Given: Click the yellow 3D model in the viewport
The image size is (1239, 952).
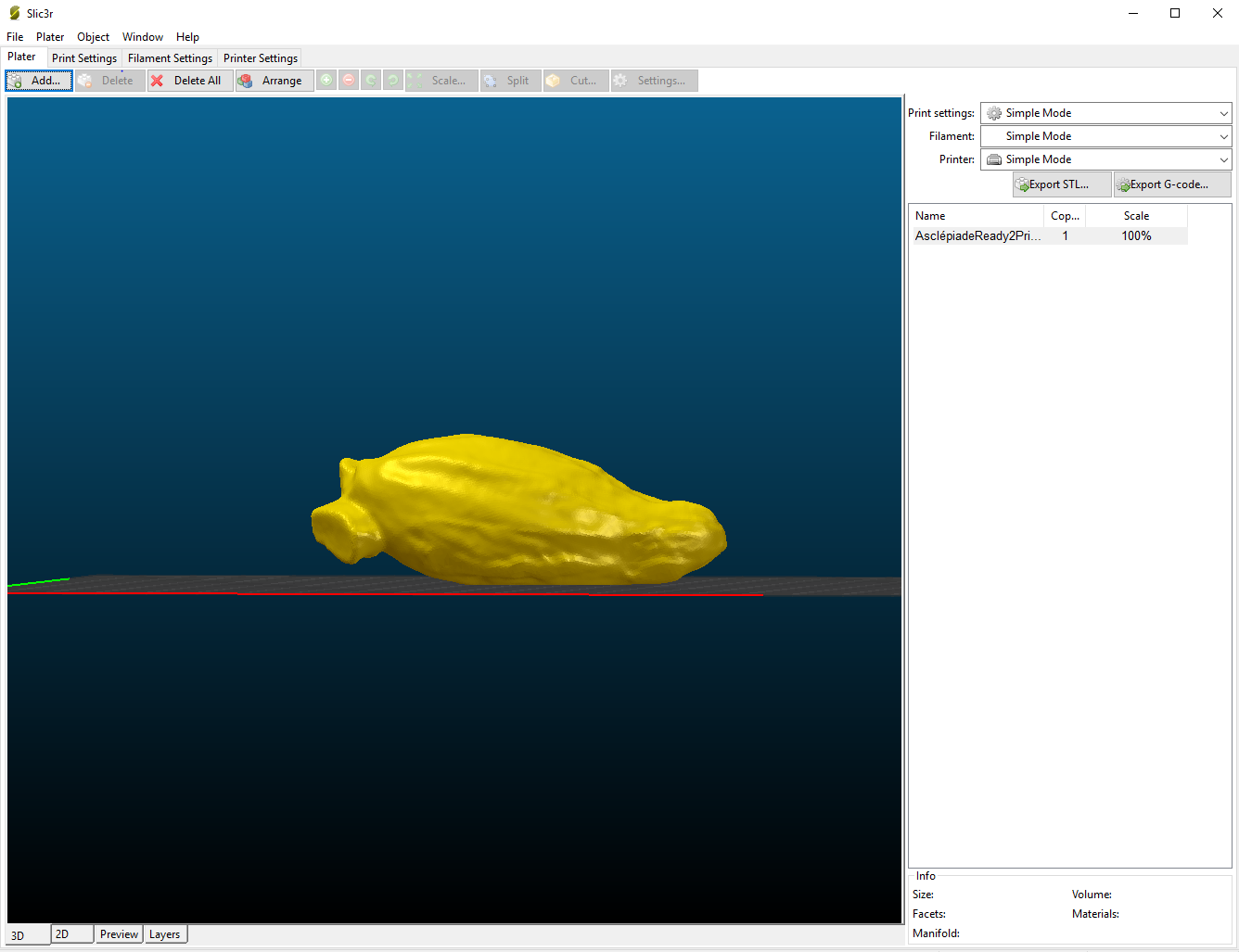Looking at the screenshot, I should click(x=519, y=510).
